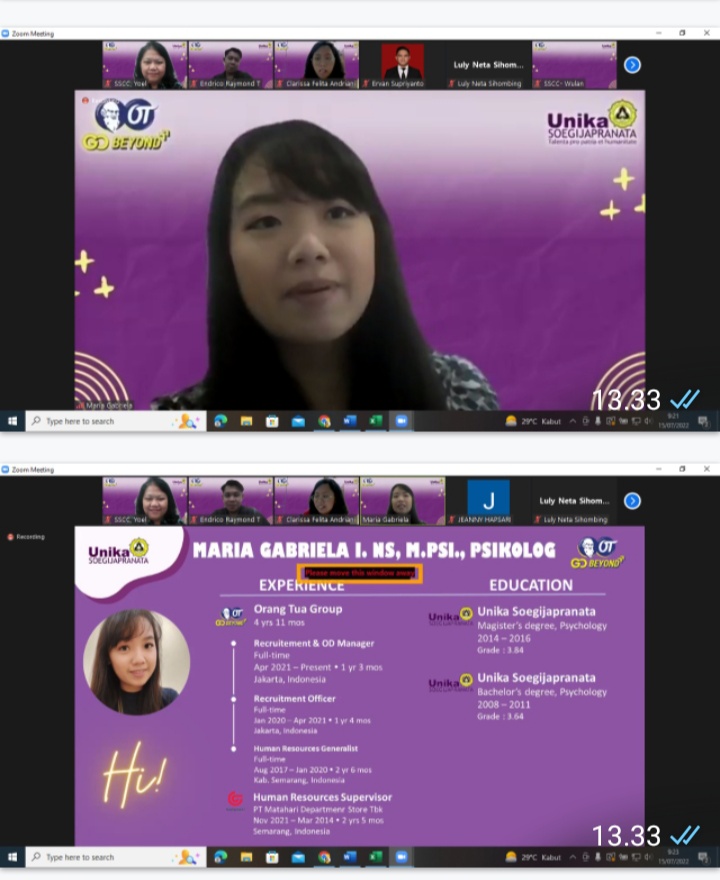Select the SSCC - Wulan participant thumbnail
Viewport: 720px width, 880px height.
(x=574, y=65)
